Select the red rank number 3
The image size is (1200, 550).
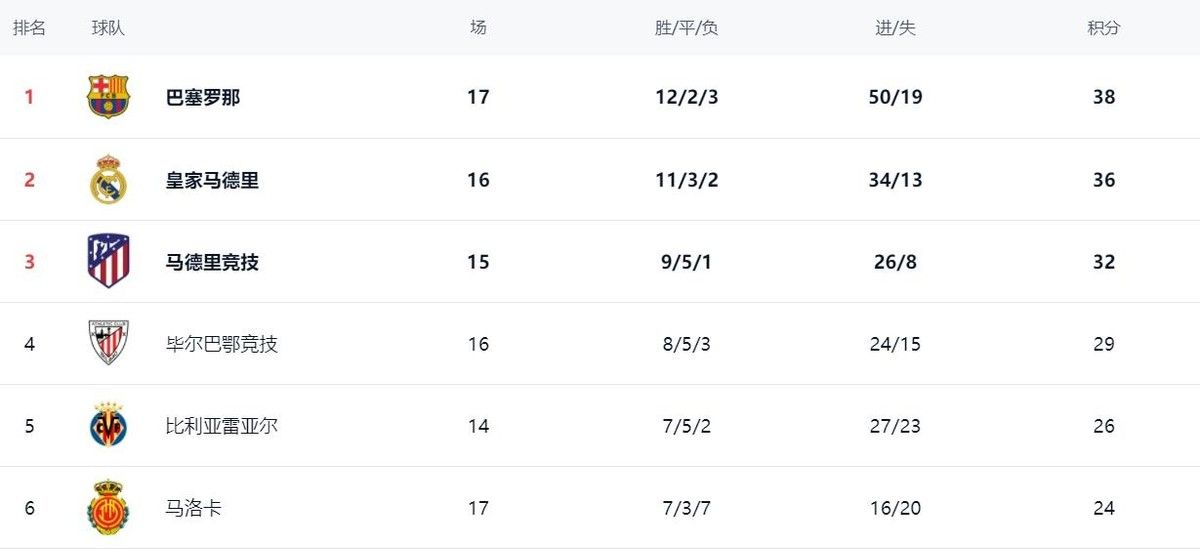29,262
